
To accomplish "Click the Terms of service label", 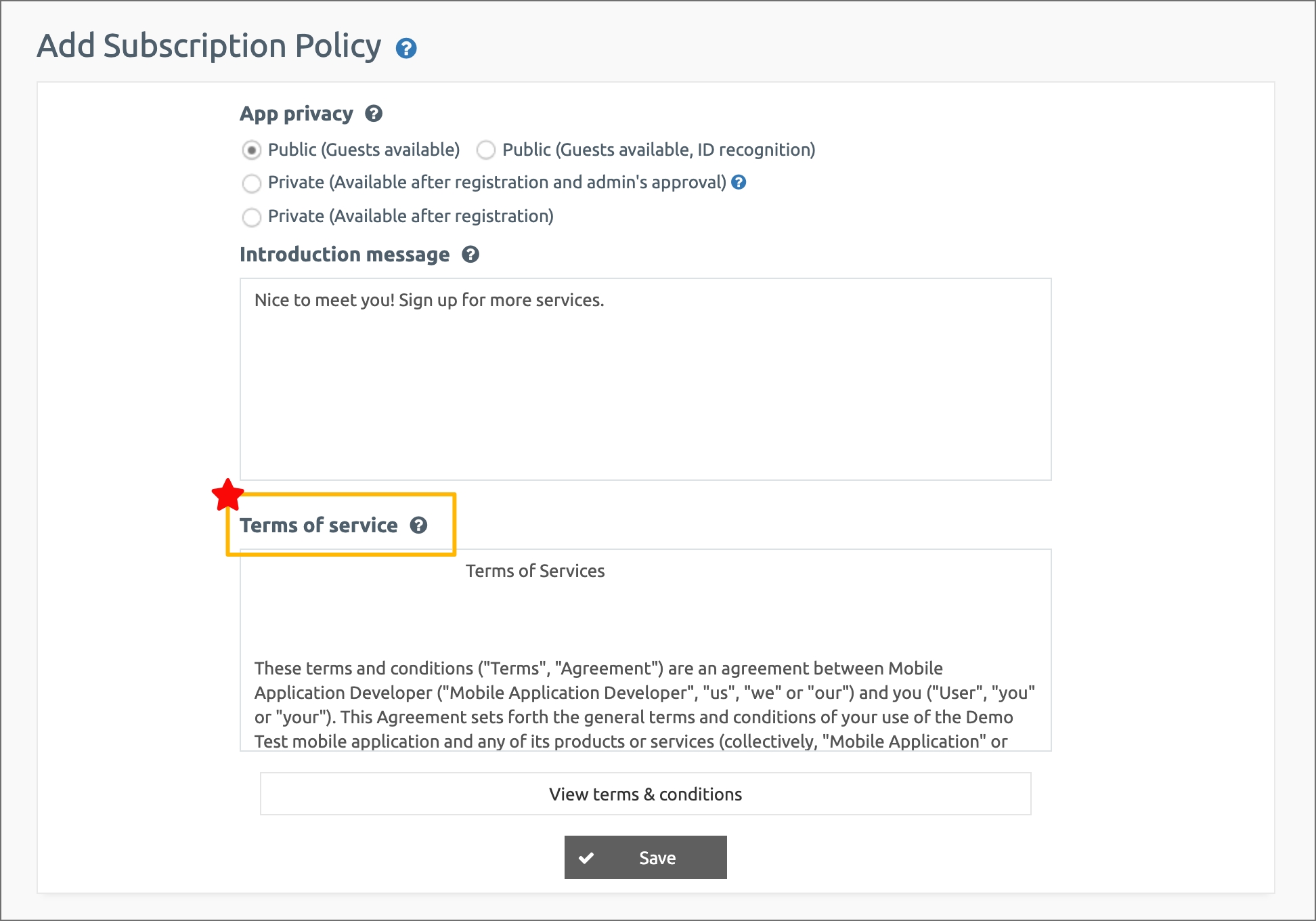I will [x=319, y=526].
